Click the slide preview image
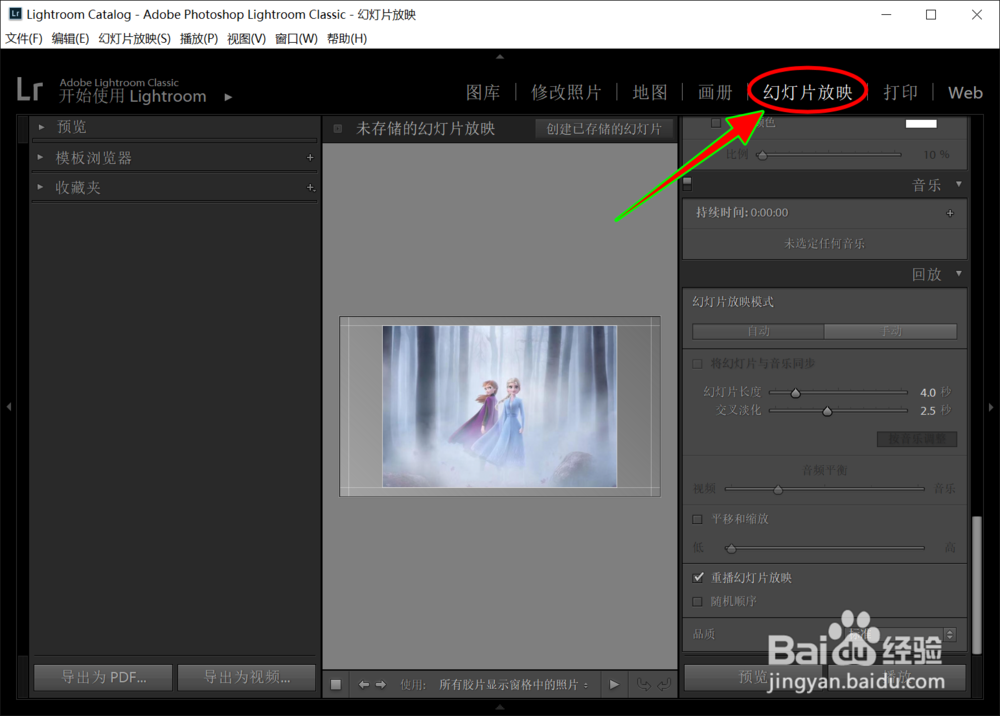The height and width of the screenshot is (716, 1000). click(499, 406)
